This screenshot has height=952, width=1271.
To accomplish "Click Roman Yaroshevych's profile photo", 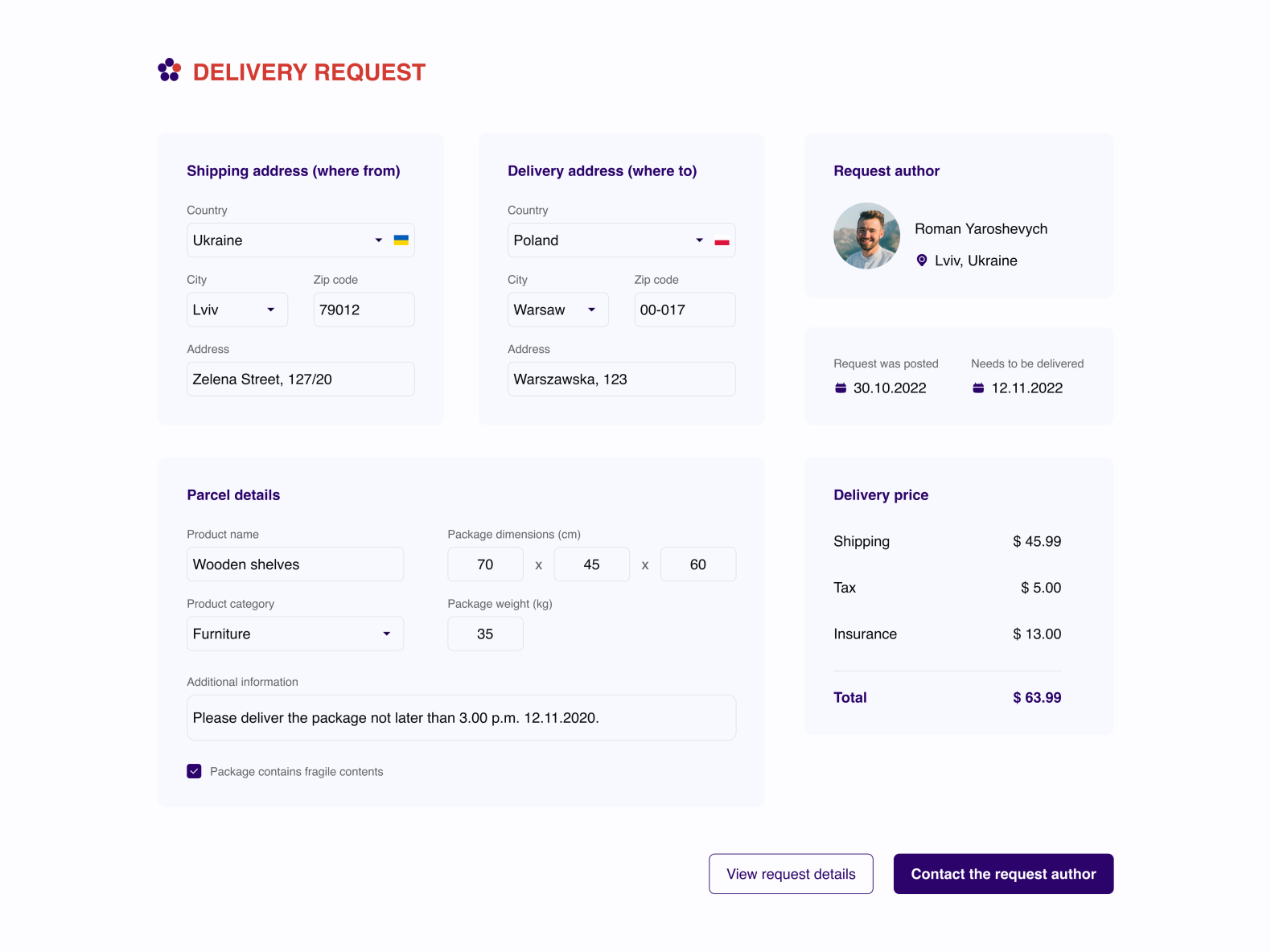I will [866, 236].
